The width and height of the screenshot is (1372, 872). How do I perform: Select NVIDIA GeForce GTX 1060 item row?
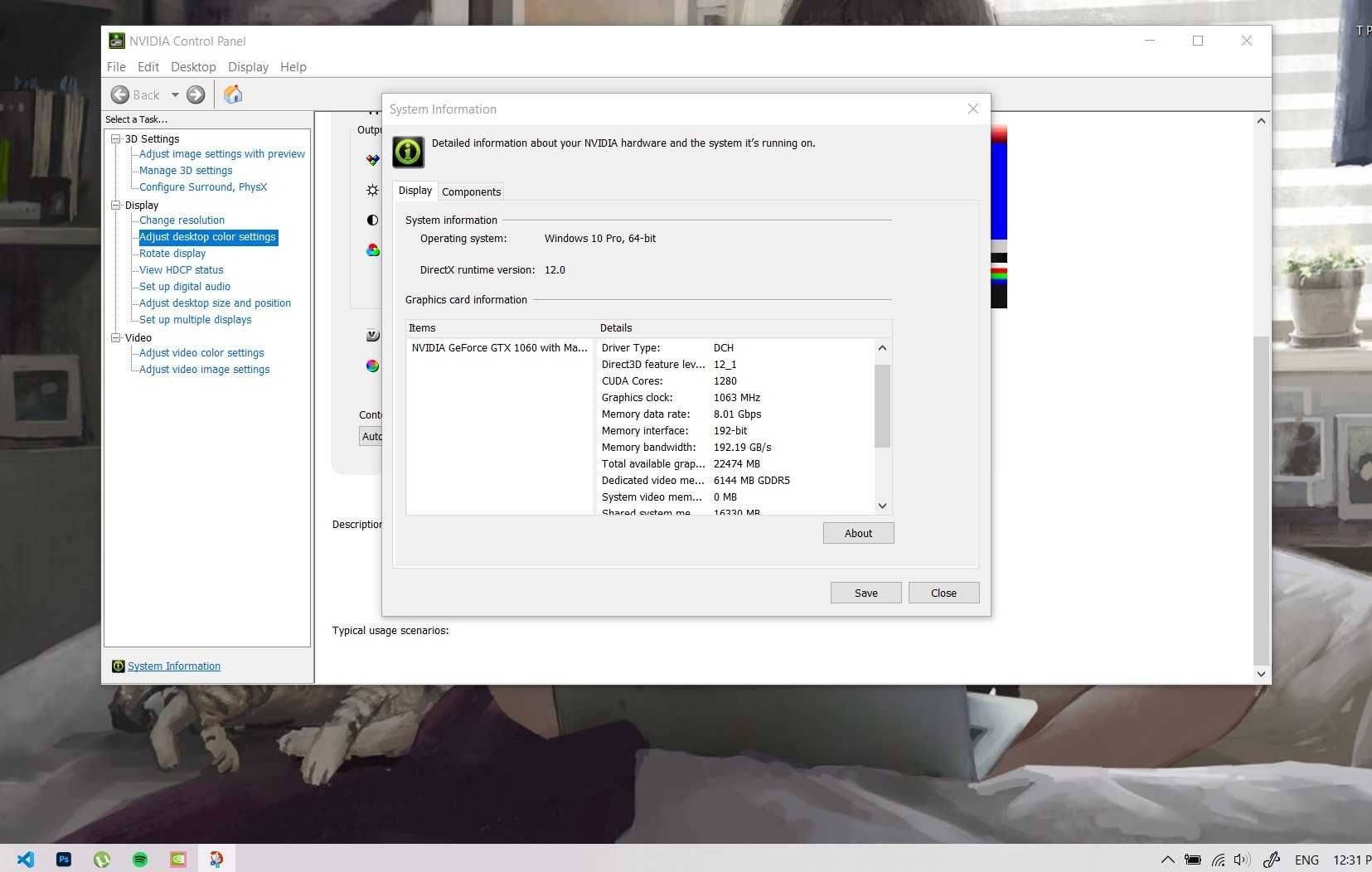(499, 348)
